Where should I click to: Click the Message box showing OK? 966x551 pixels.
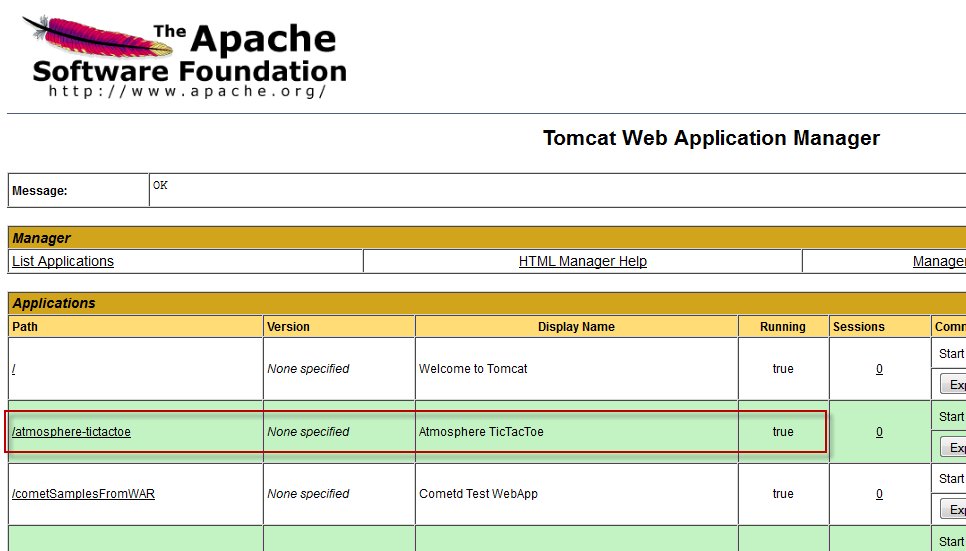[556, 189]
